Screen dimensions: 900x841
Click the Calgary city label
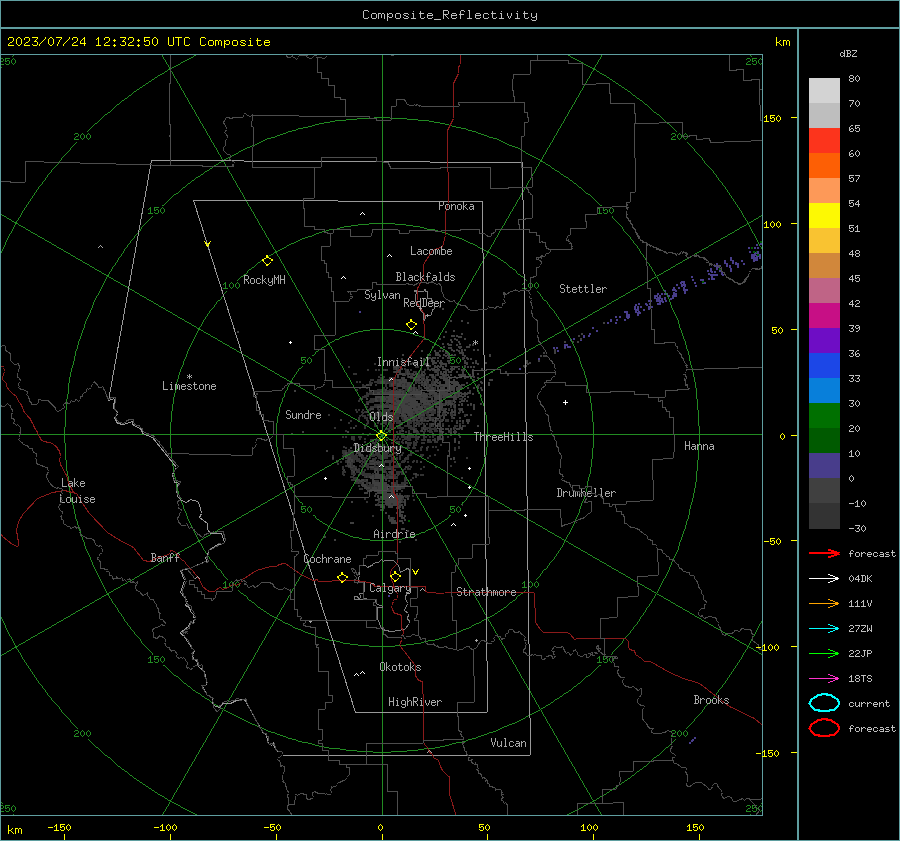tap(390, 588)
